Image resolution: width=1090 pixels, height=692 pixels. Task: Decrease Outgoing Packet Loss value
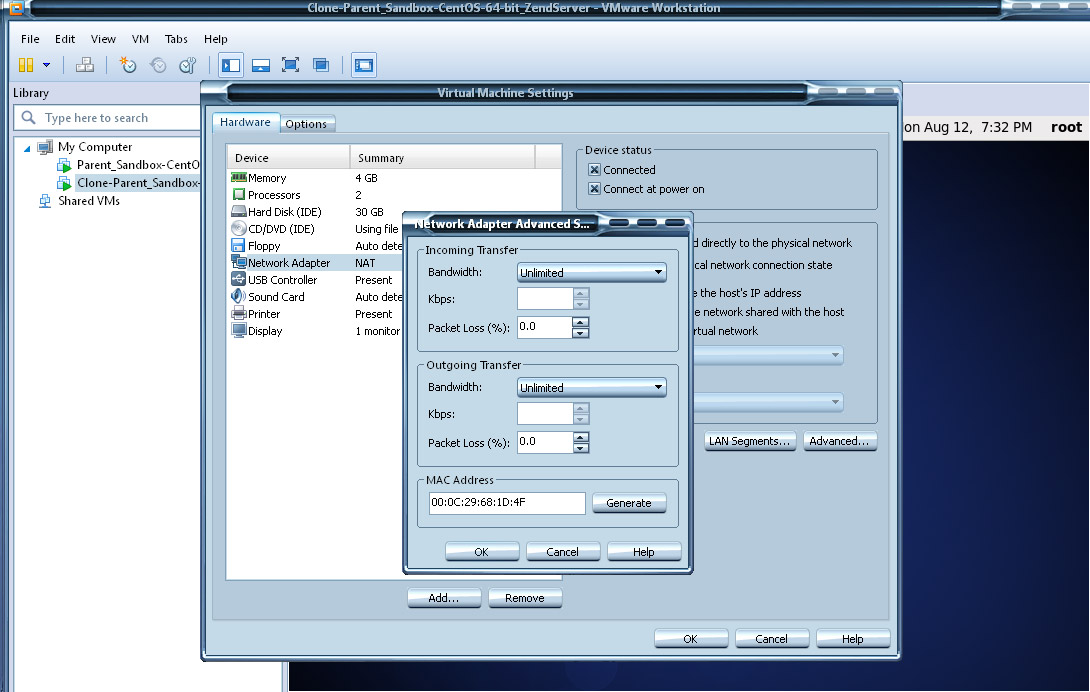coord(581,448)
